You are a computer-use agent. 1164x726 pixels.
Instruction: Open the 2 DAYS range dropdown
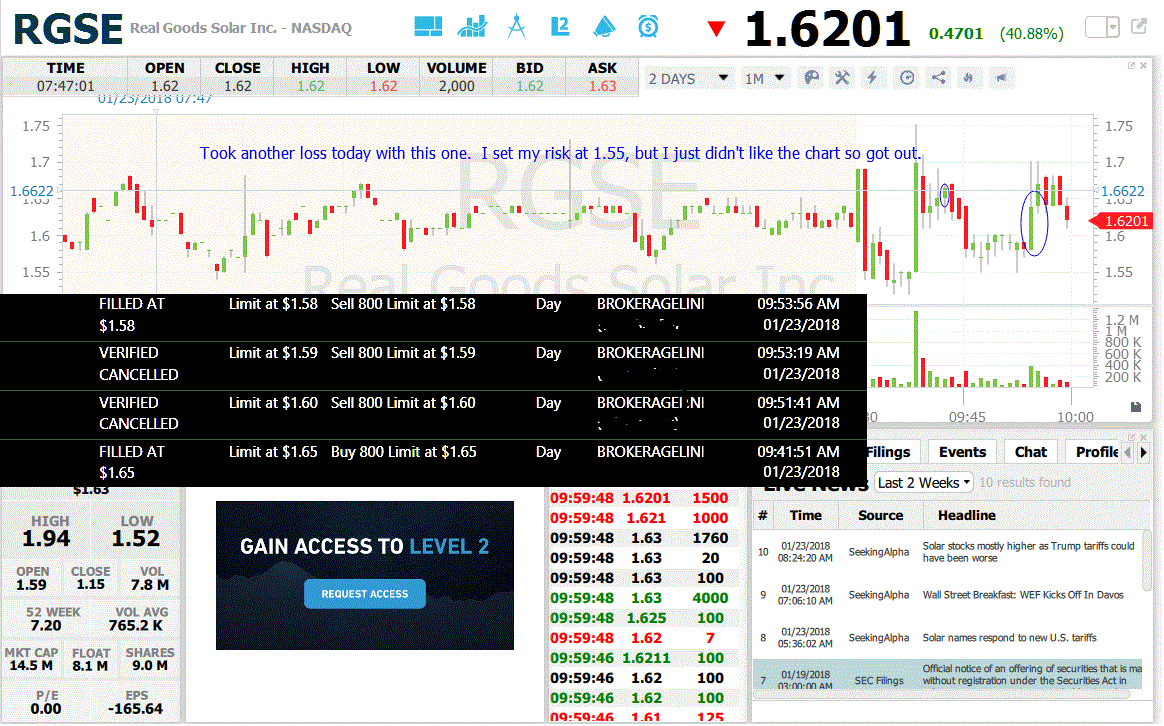[x=687, y=78]
